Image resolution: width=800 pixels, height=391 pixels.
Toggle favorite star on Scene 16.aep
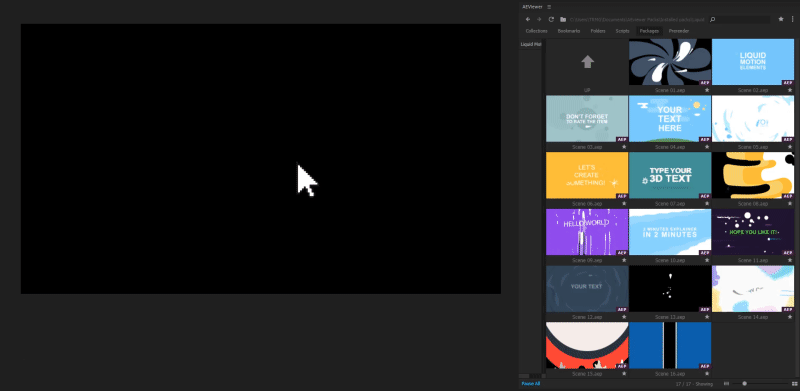[707, 374]
